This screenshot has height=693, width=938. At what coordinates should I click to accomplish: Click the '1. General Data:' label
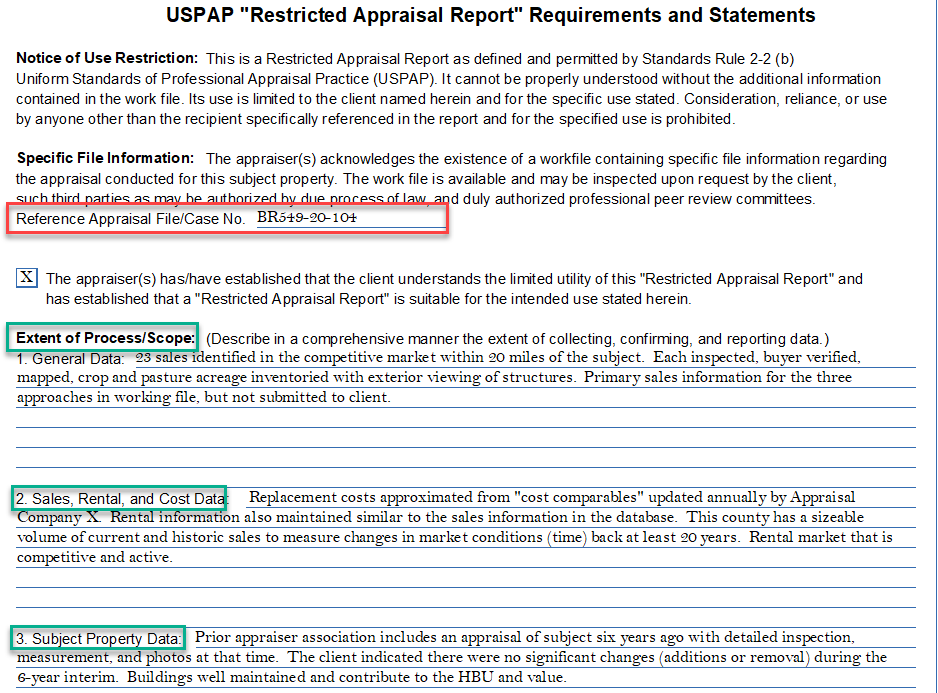71,358
